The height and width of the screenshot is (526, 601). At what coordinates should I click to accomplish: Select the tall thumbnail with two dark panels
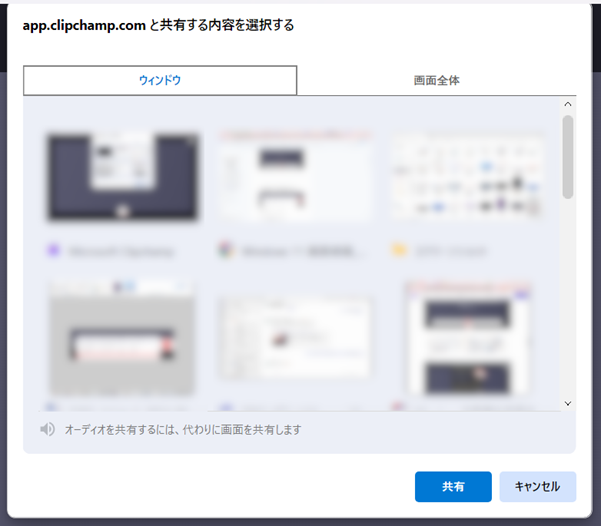pos(468,338)
